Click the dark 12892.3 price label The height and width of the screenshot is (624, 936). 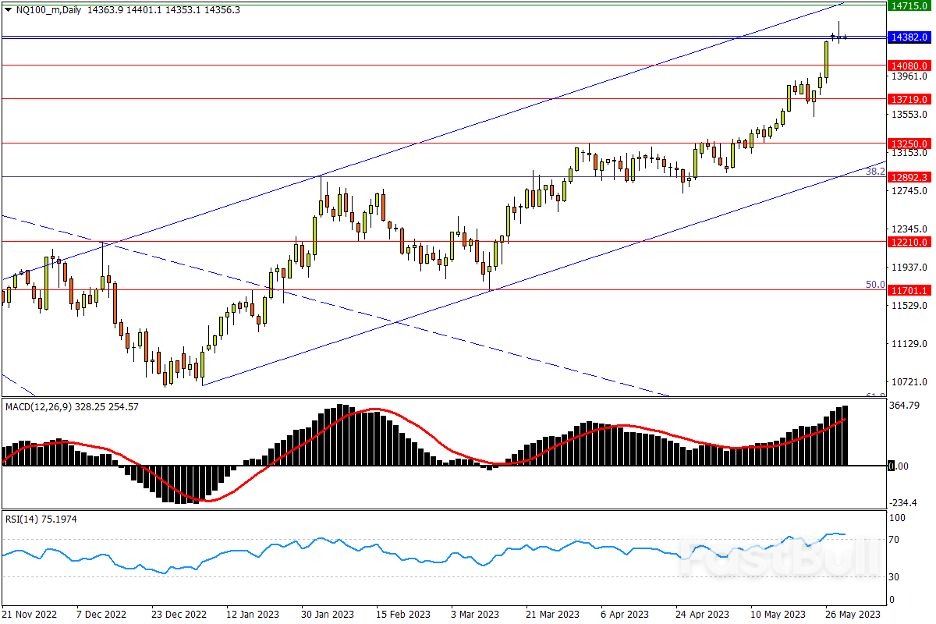click(909, 177)
